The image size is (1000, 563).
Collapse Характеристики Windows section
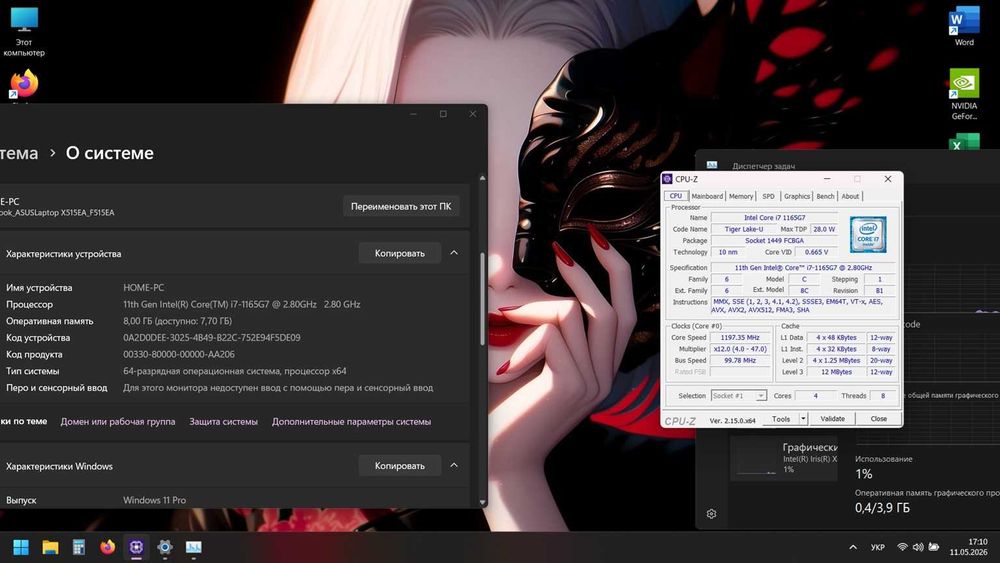[454, 465]
